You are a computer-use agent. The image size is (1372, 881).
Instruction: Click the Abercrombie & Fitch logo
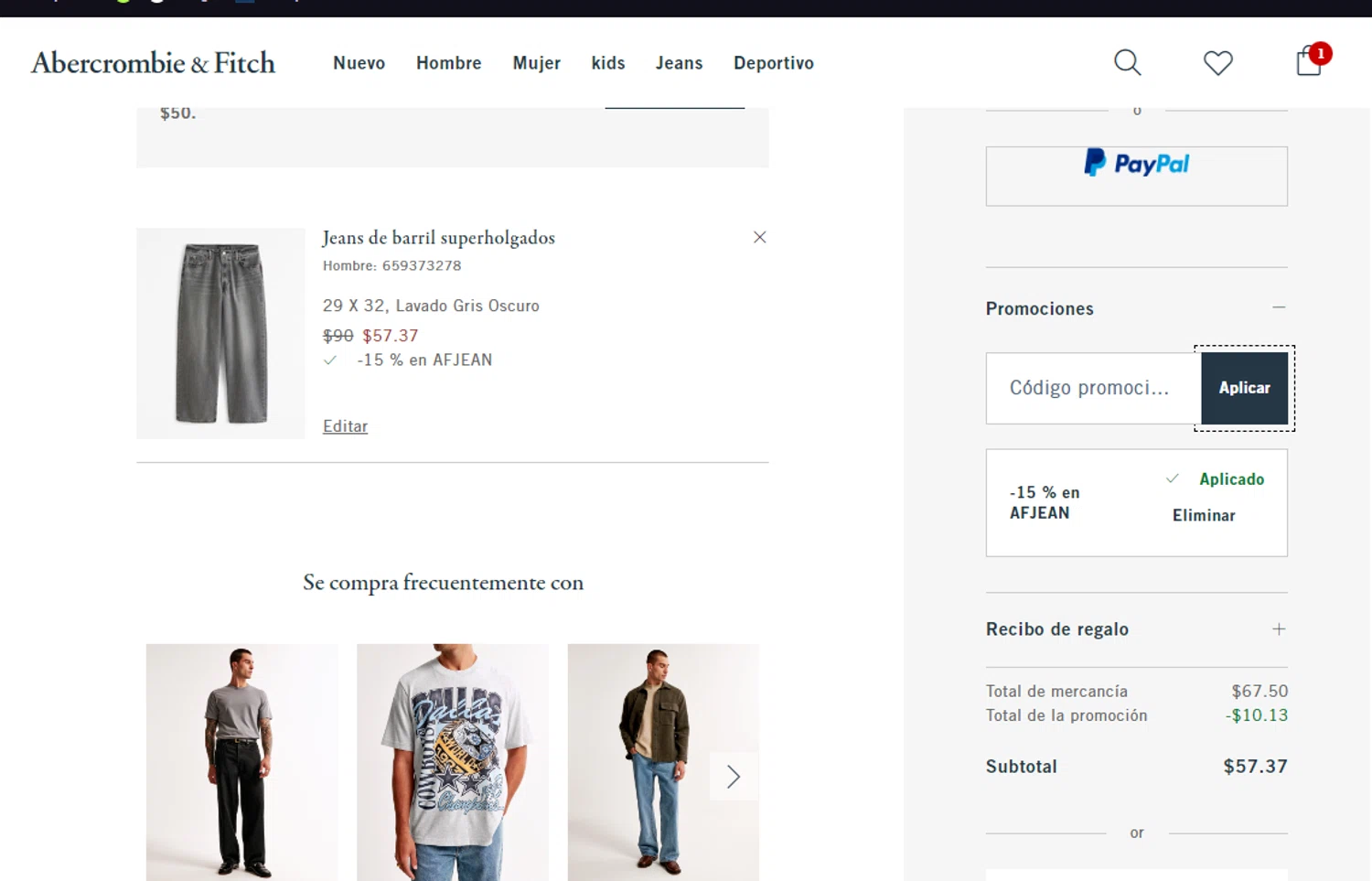coord(153,63)
